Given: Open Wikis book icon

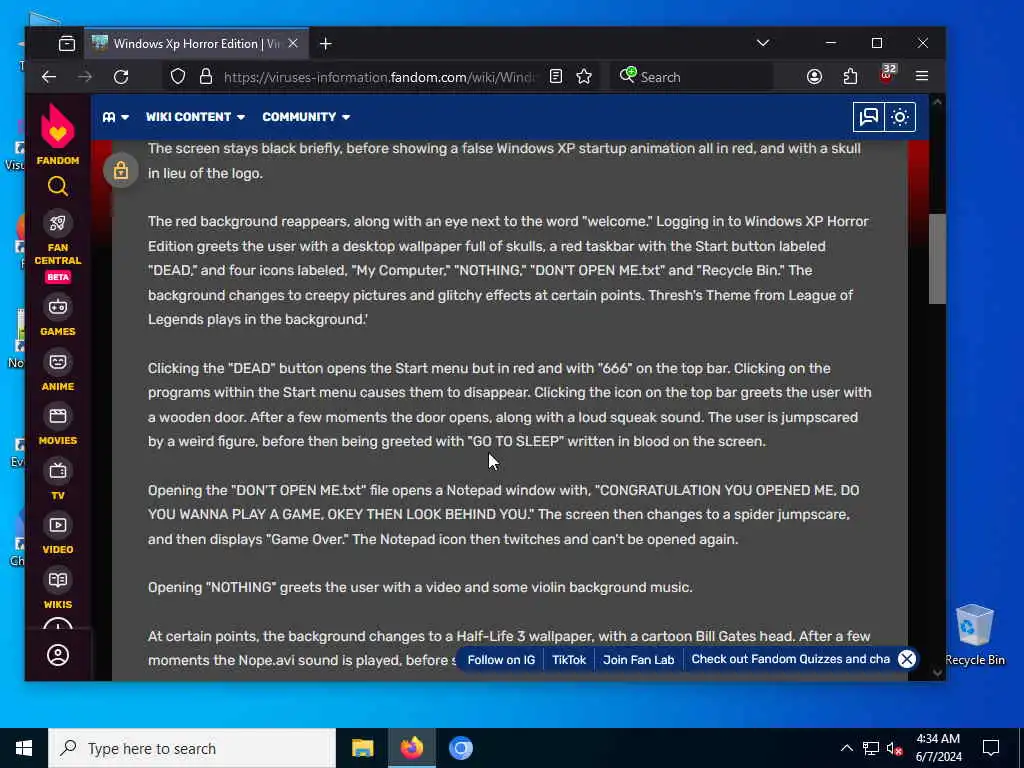Looking at the screenshot, I should (x=57, y=580).
